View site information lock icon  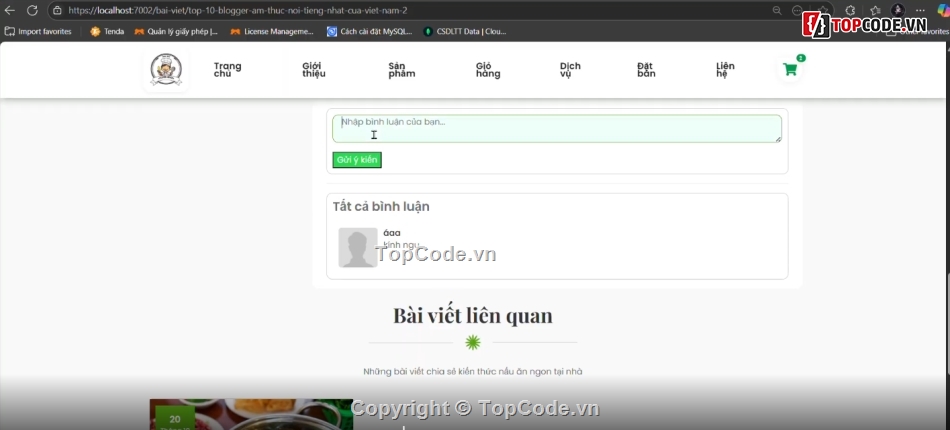[x=58, y=10]
